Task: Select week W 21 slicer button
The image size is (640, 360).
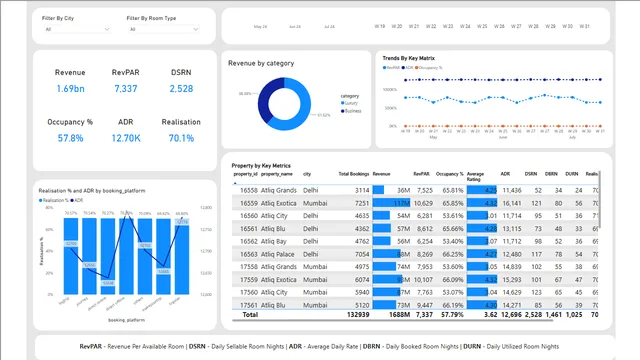Action: [x=414, y=26]
